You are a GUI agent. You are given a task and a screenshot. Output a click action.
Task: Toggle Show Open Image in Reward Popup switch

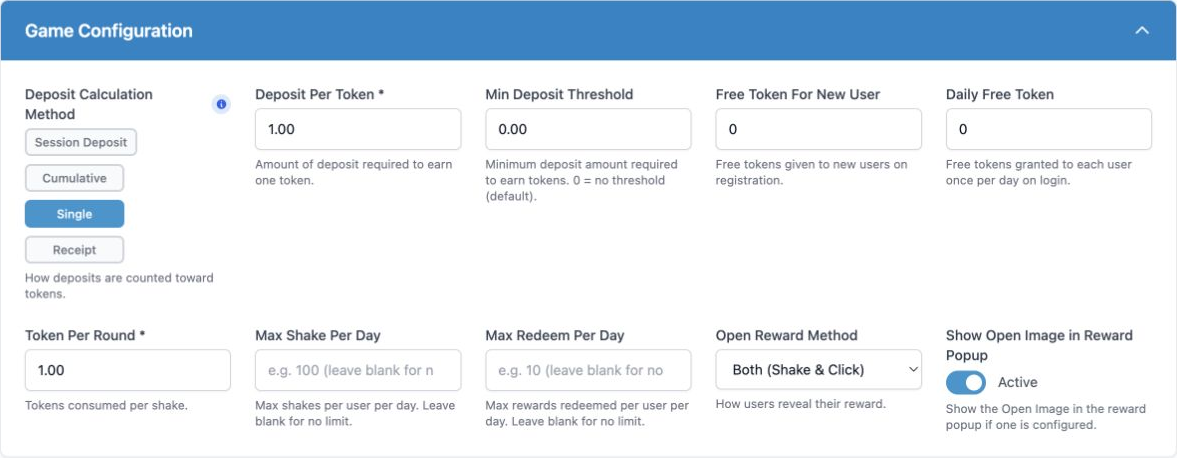[966, 382]
